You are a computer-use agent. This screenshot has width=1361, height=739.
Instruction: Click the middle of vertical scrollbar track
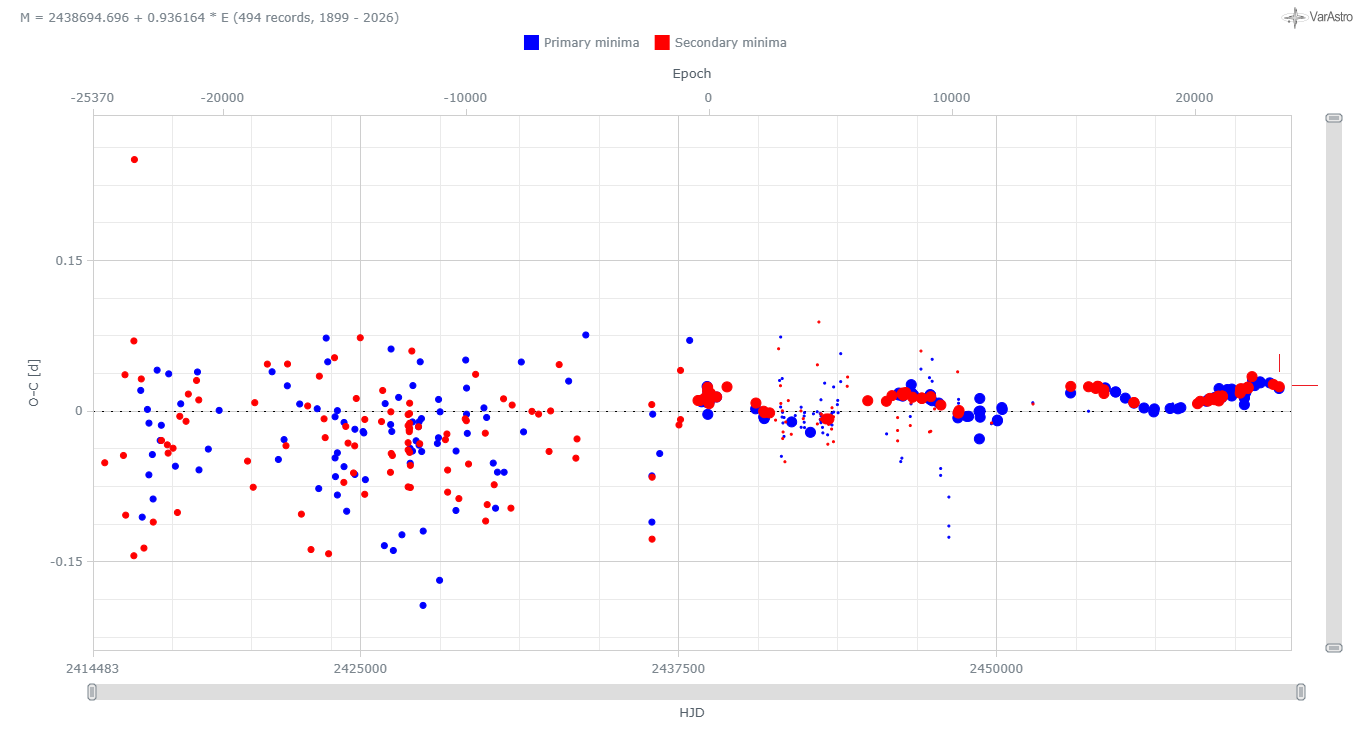[x=1333, y=382]
